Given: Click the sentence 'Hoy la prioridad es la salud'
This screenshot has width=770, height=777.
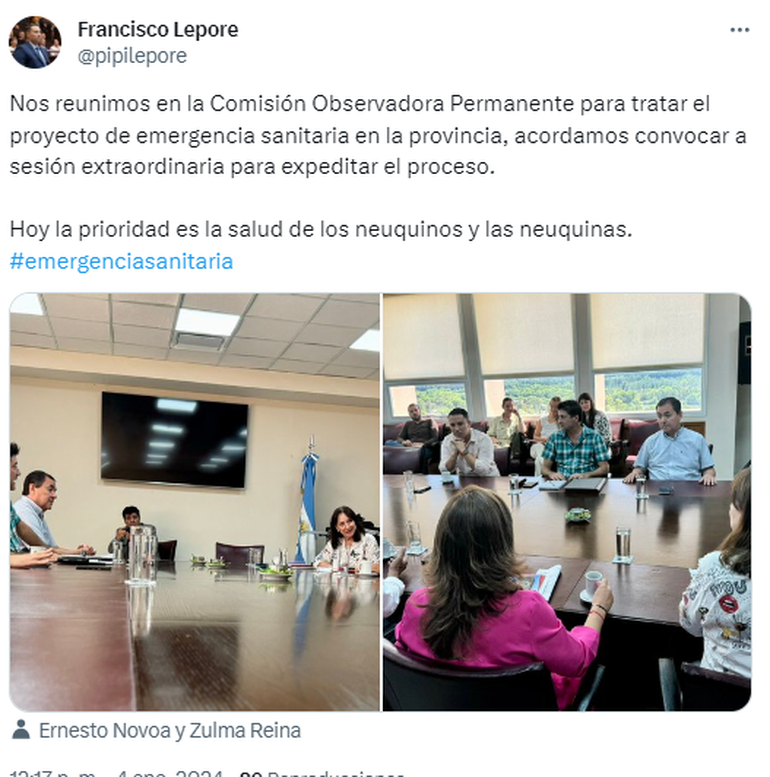Looking at the screenshot, I should (x=321, y=229).
